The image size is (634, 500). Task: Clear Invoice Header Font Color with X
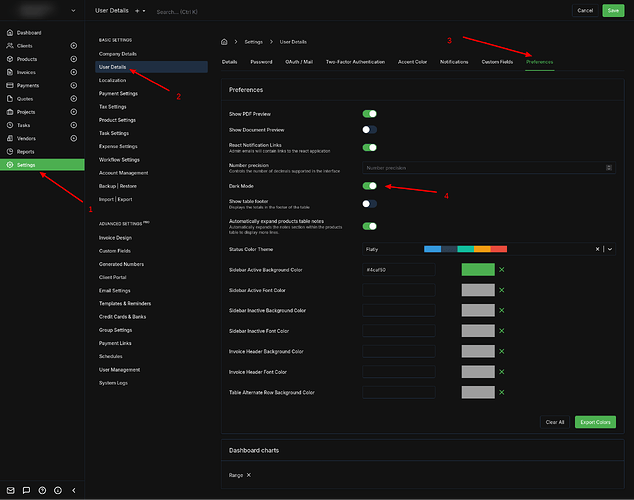tap(501, 372)
